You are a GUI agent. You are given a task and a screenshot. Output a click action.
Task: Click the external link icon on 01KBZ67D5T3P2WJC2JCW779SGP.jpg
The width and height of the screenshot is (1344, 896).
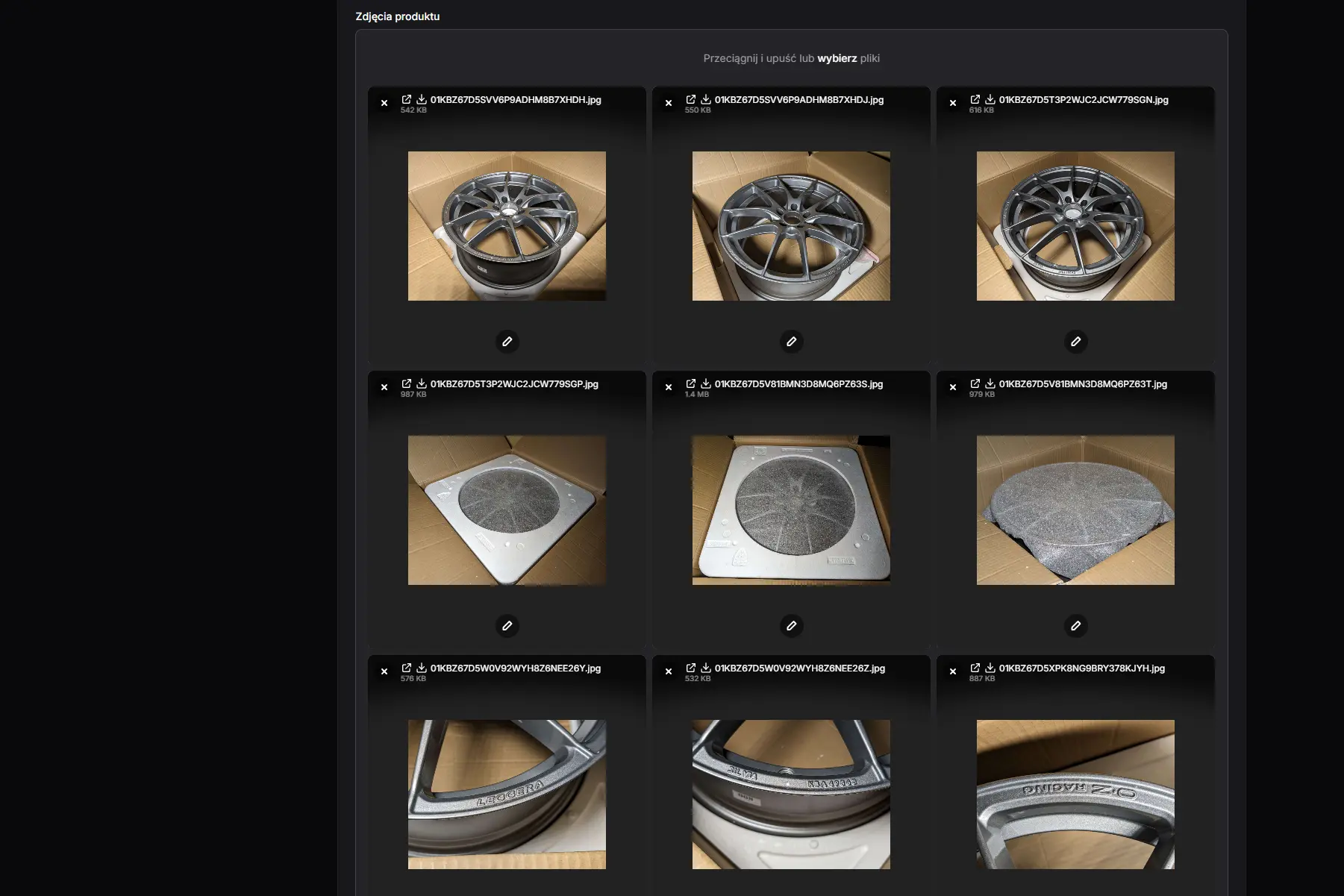407,383
